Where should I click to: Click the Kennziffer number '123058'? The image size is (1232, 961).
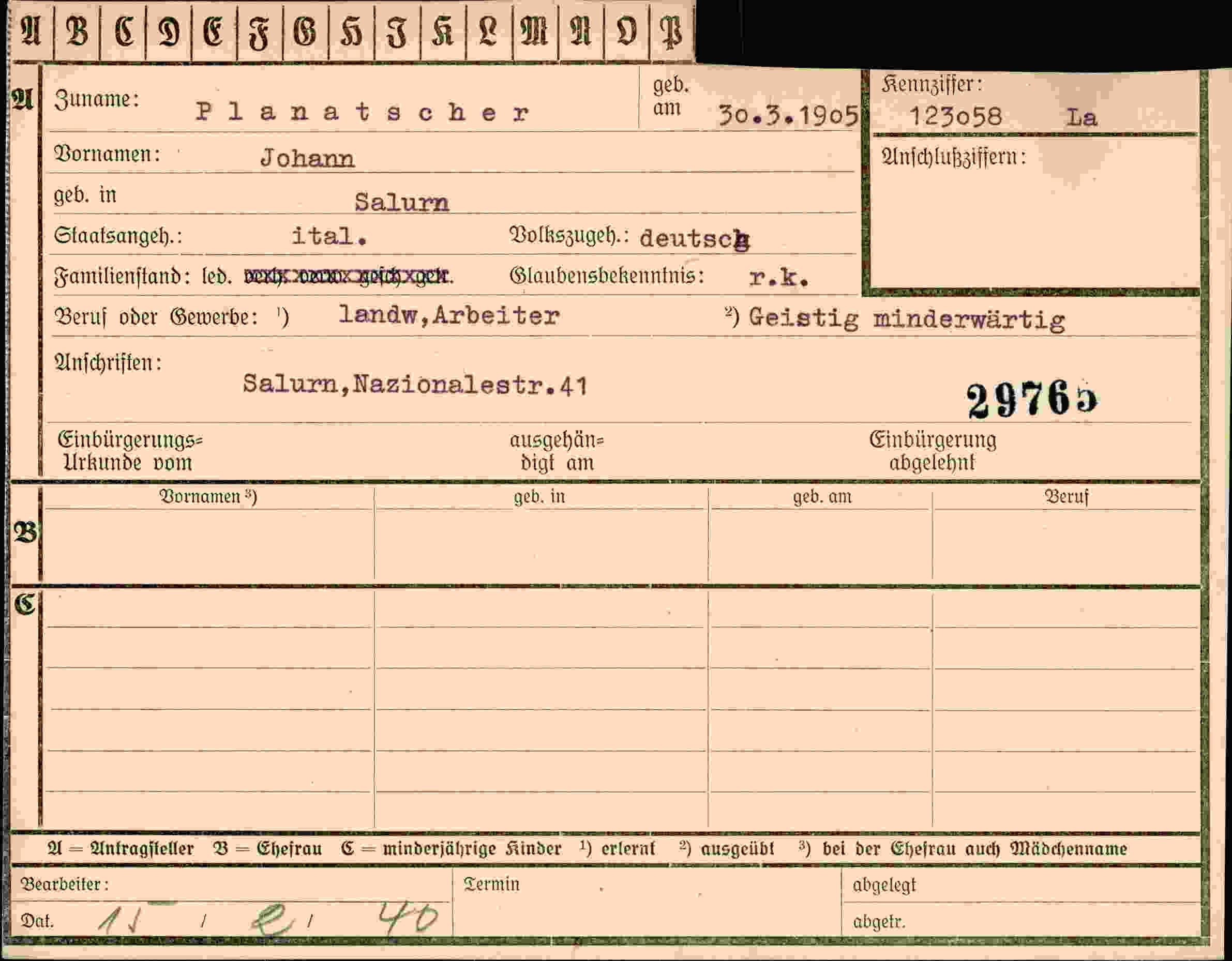pyautogui.click(x=956, y=117)
